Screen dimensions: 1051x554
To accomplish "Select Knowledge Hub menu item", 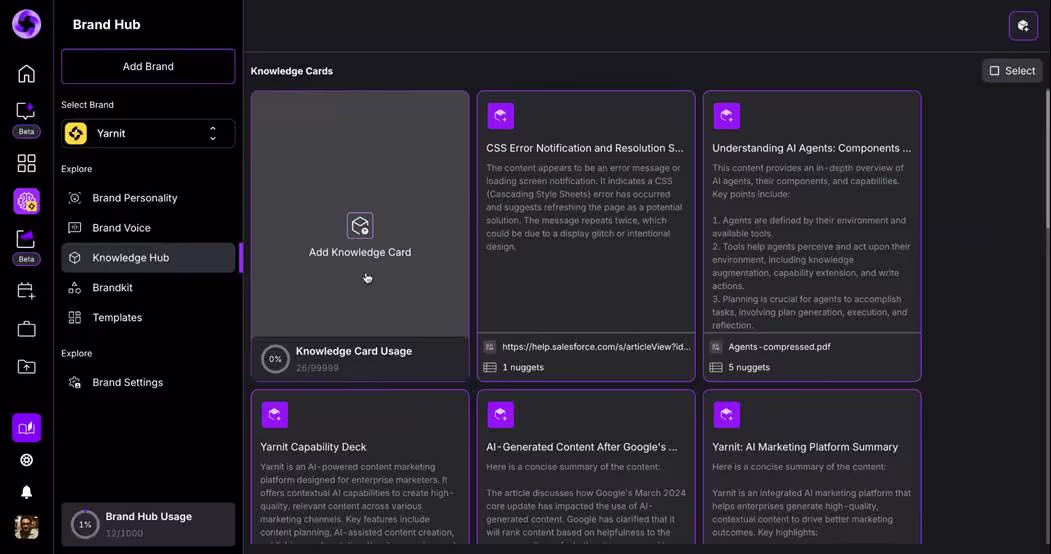I will point(148,258).
